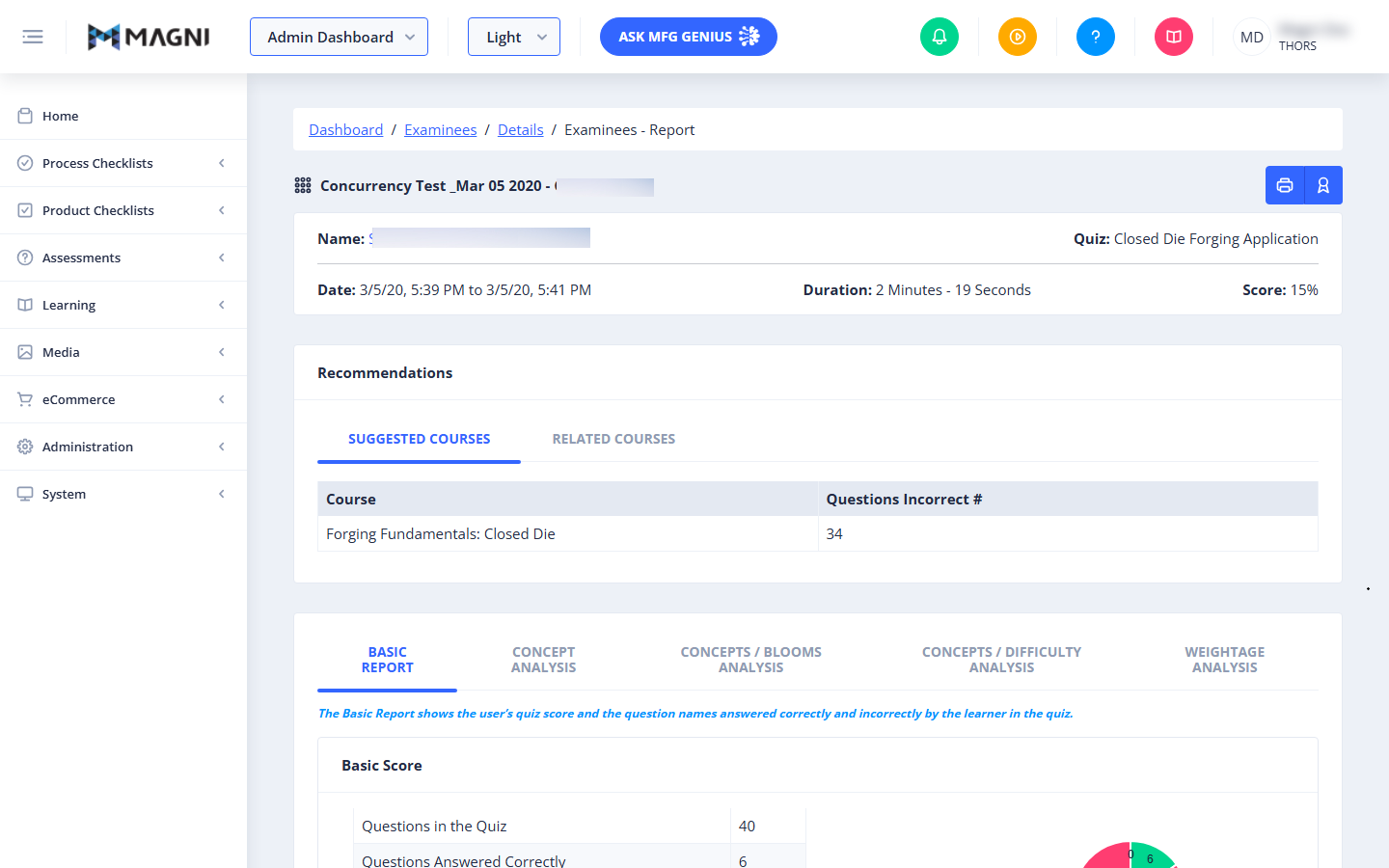Expand the Administration chevron
The image size is (1389, 868).
[x=222, y=447]
